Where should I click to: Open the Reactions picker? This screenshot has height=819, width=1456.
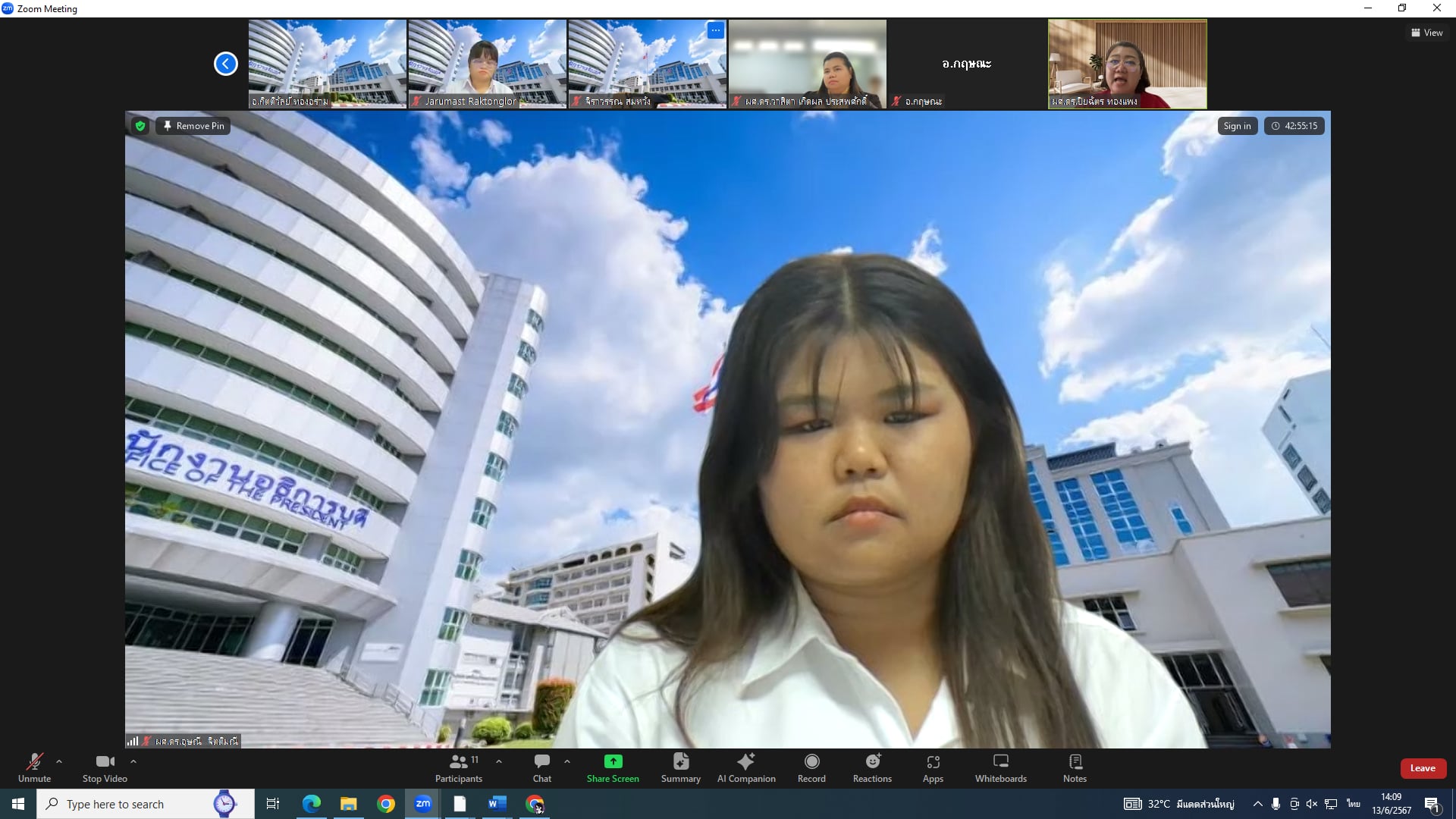pos(872,767)
